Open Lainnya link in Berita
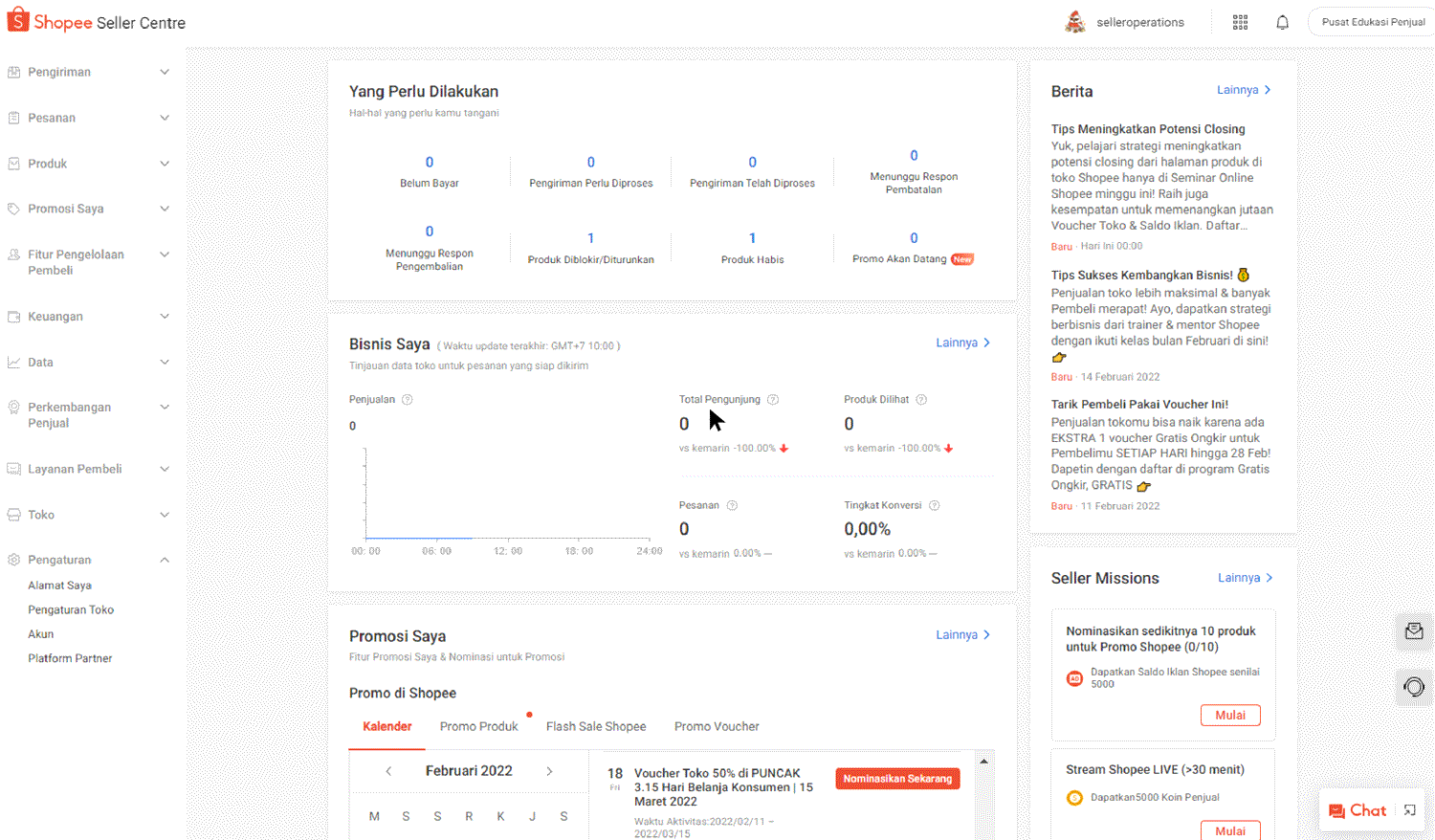Viewport: 1435px width, 840px height. [1244, 90]
